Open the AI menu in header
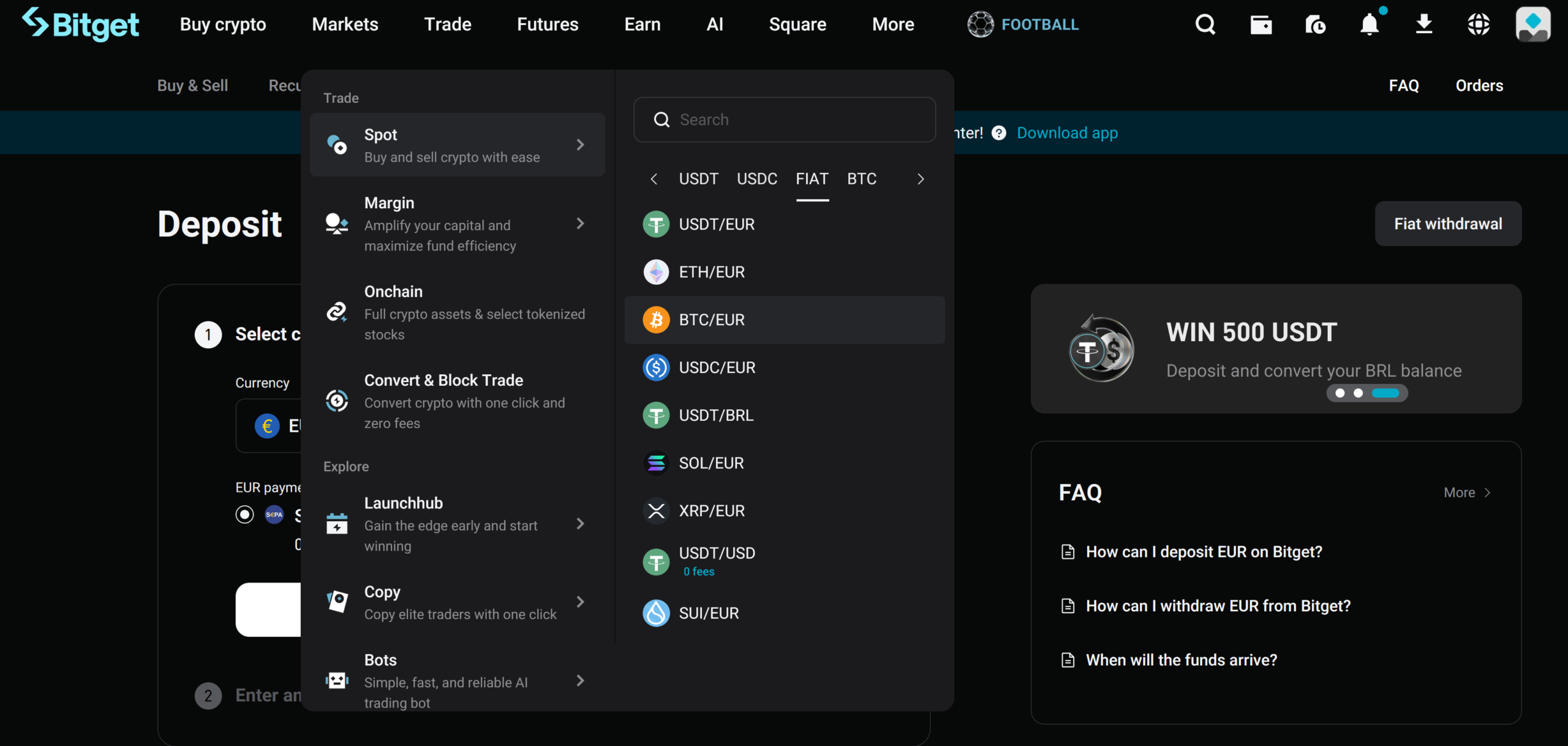The width and height of the screenshot is (1568, 746). coord(715,24)
